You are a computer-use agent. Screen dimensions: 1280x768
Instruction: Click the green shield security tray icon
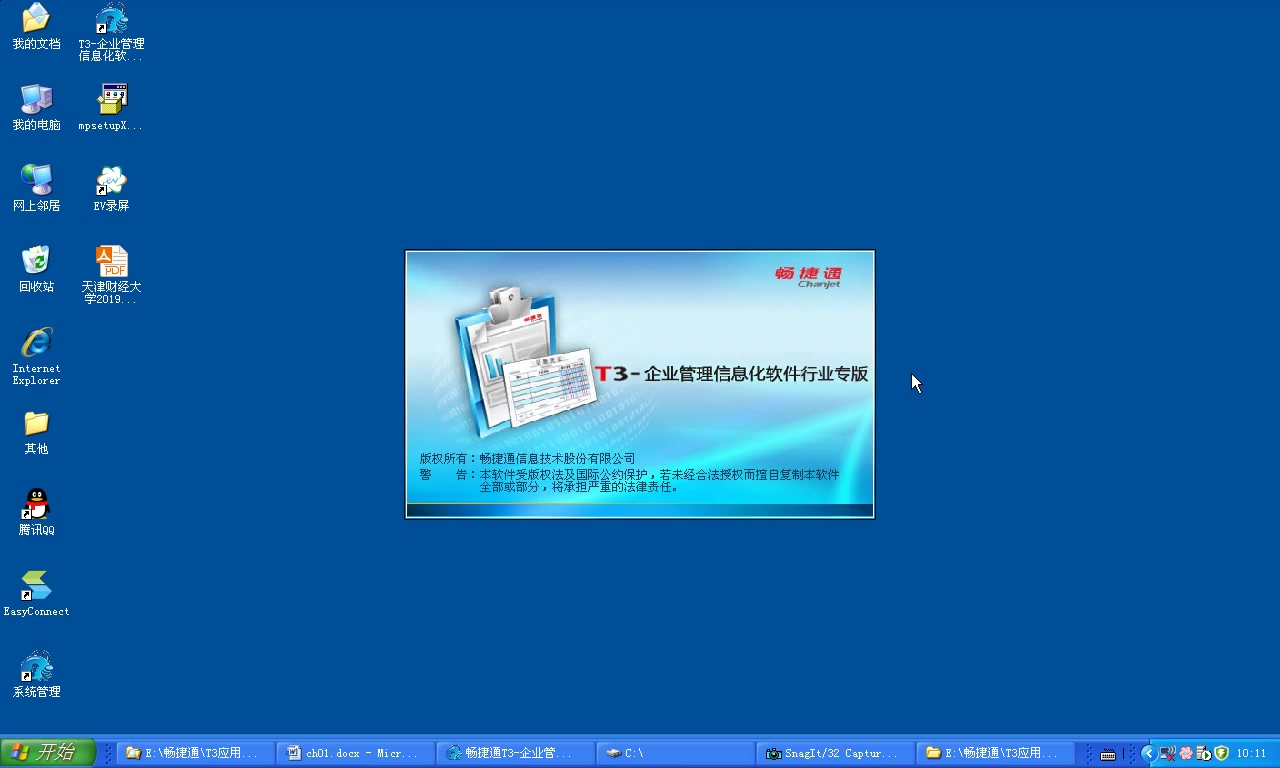1221,753
